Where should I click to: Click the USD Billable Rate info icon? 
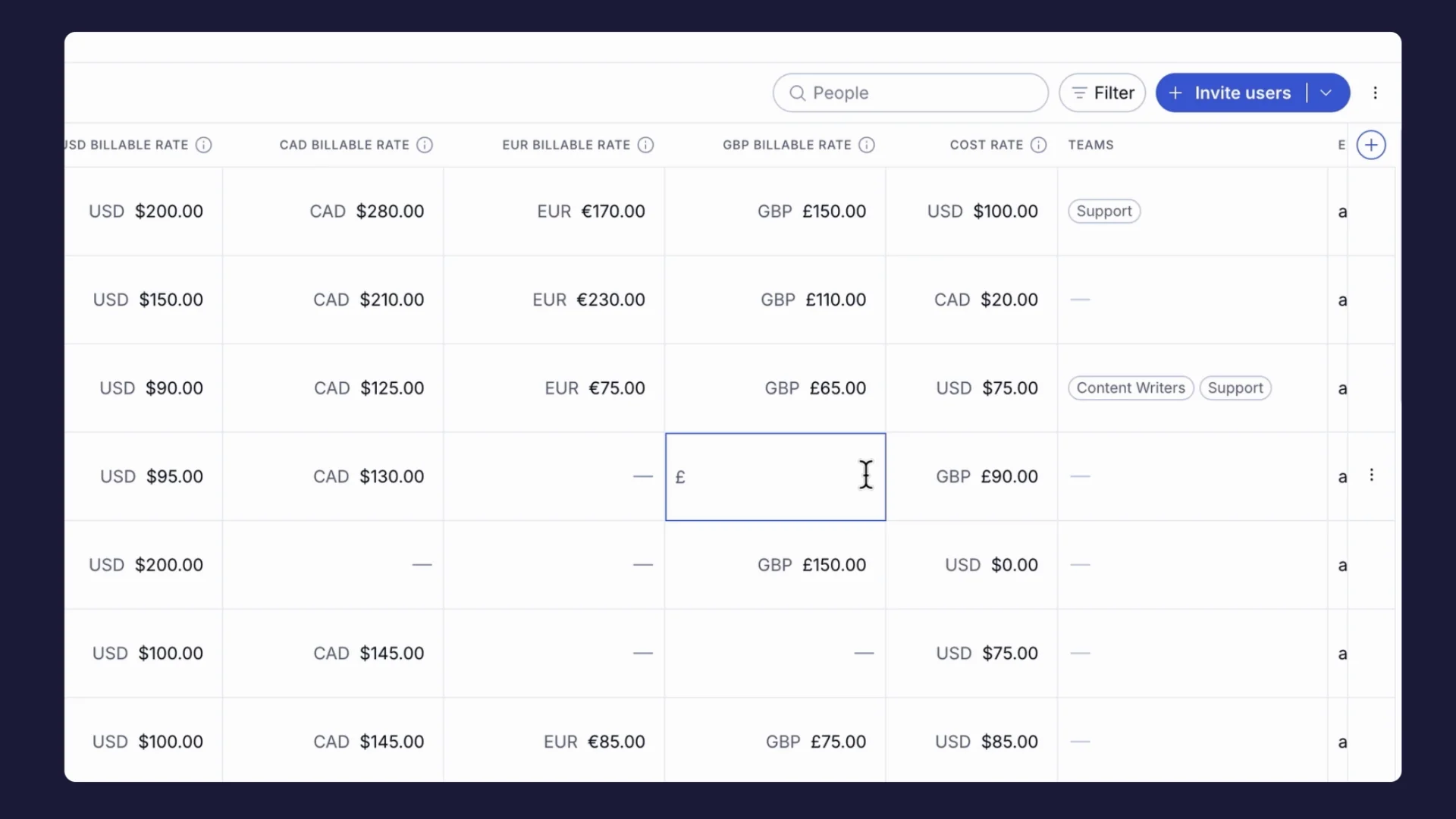[x=203, y=145]
